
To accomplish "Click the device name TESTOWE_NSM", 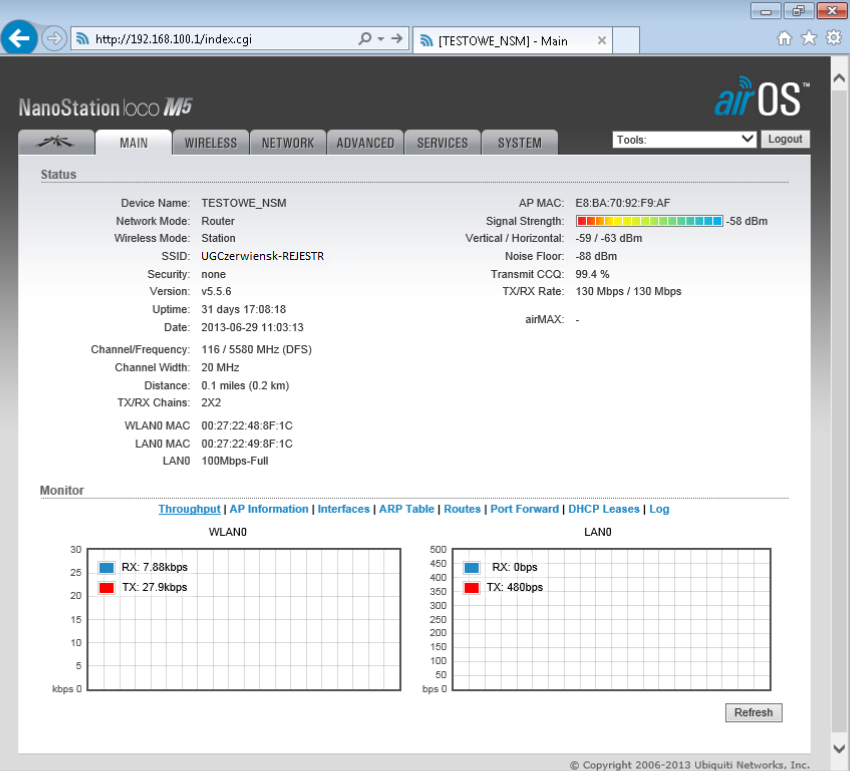I will pyautogui.click(x=244, y=203).
